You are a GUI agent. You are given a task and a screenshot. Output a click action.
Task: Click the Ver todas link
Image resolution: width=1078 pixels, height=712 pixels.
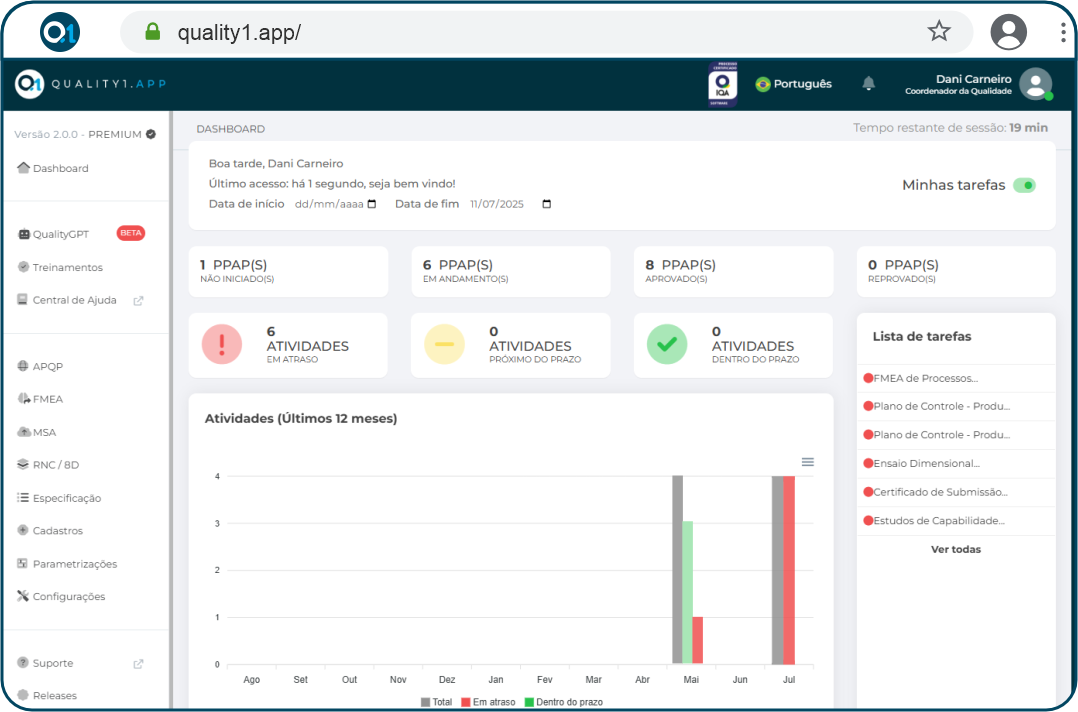point(955,549)
